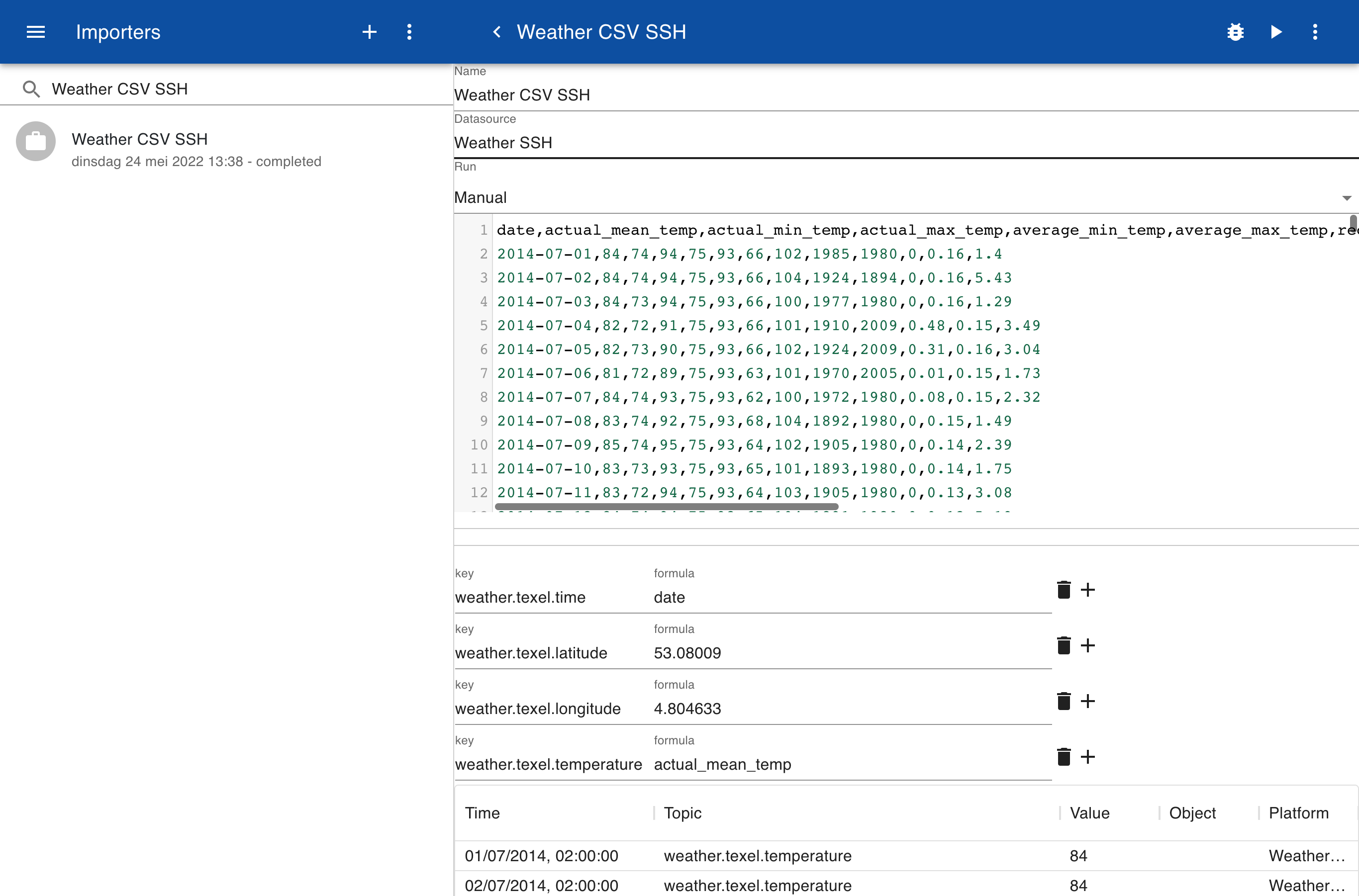Delete the weather.texel.longitude mapping row
Screen dimensions: 1359x896
click(1064, 701)
